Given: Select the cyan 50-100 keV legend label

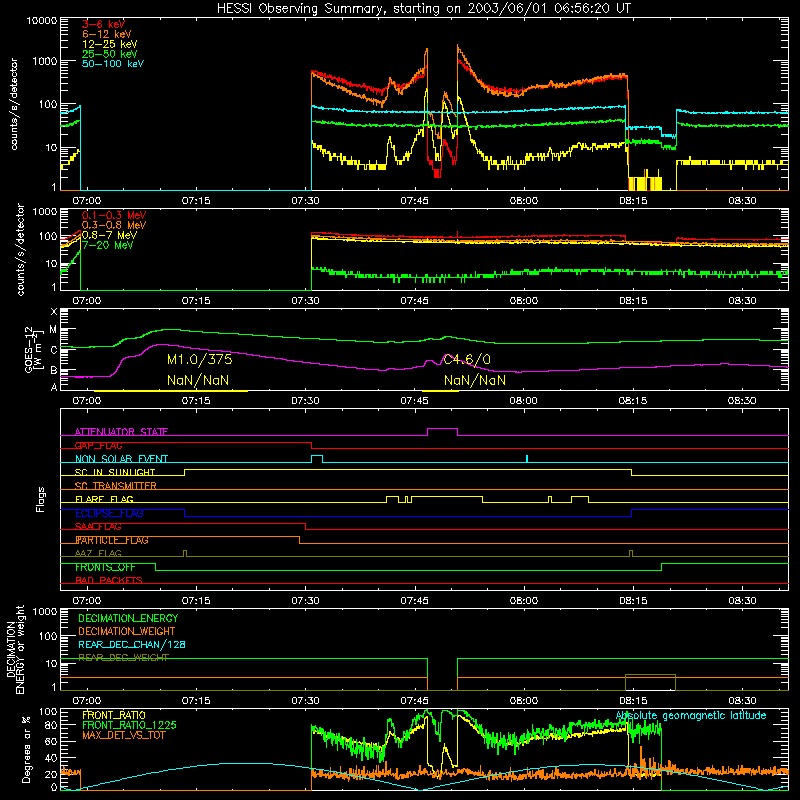Looking at the screenshot, I should (112, 64).
